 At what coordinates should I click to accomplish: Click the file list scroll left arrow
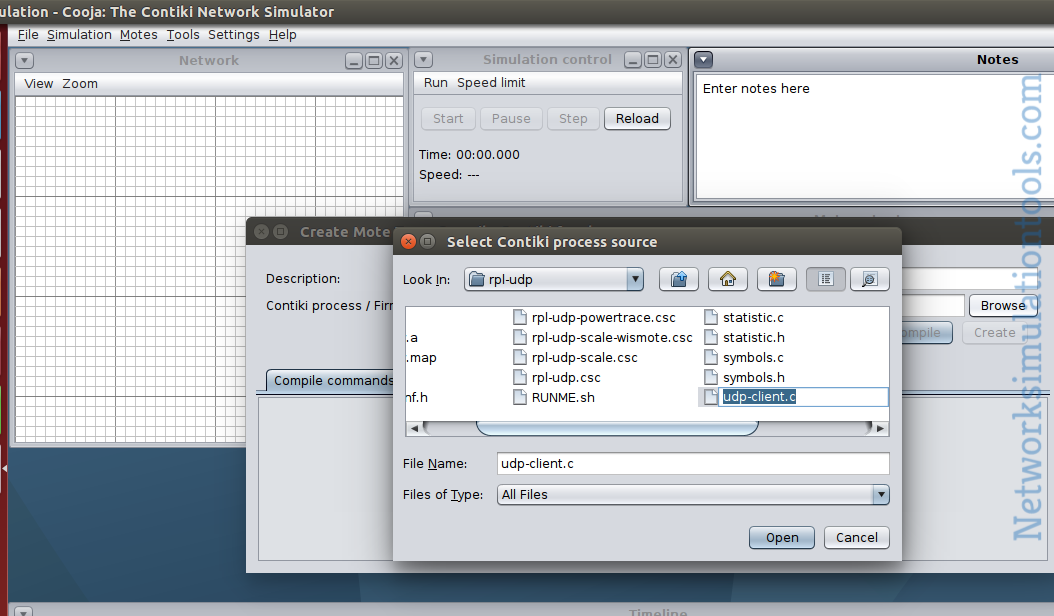414,428
